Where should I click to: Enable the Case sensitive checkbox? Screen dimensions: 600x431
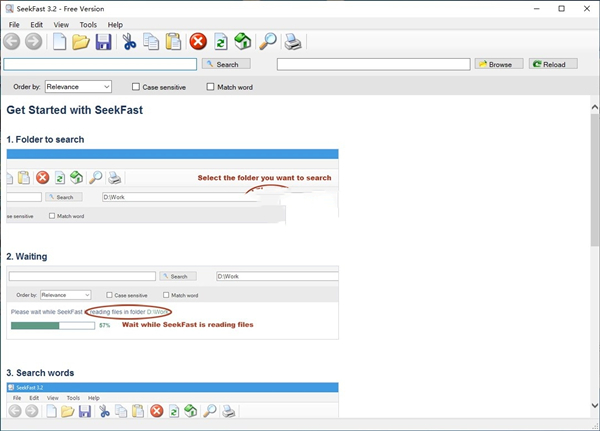tap(137, 87)
